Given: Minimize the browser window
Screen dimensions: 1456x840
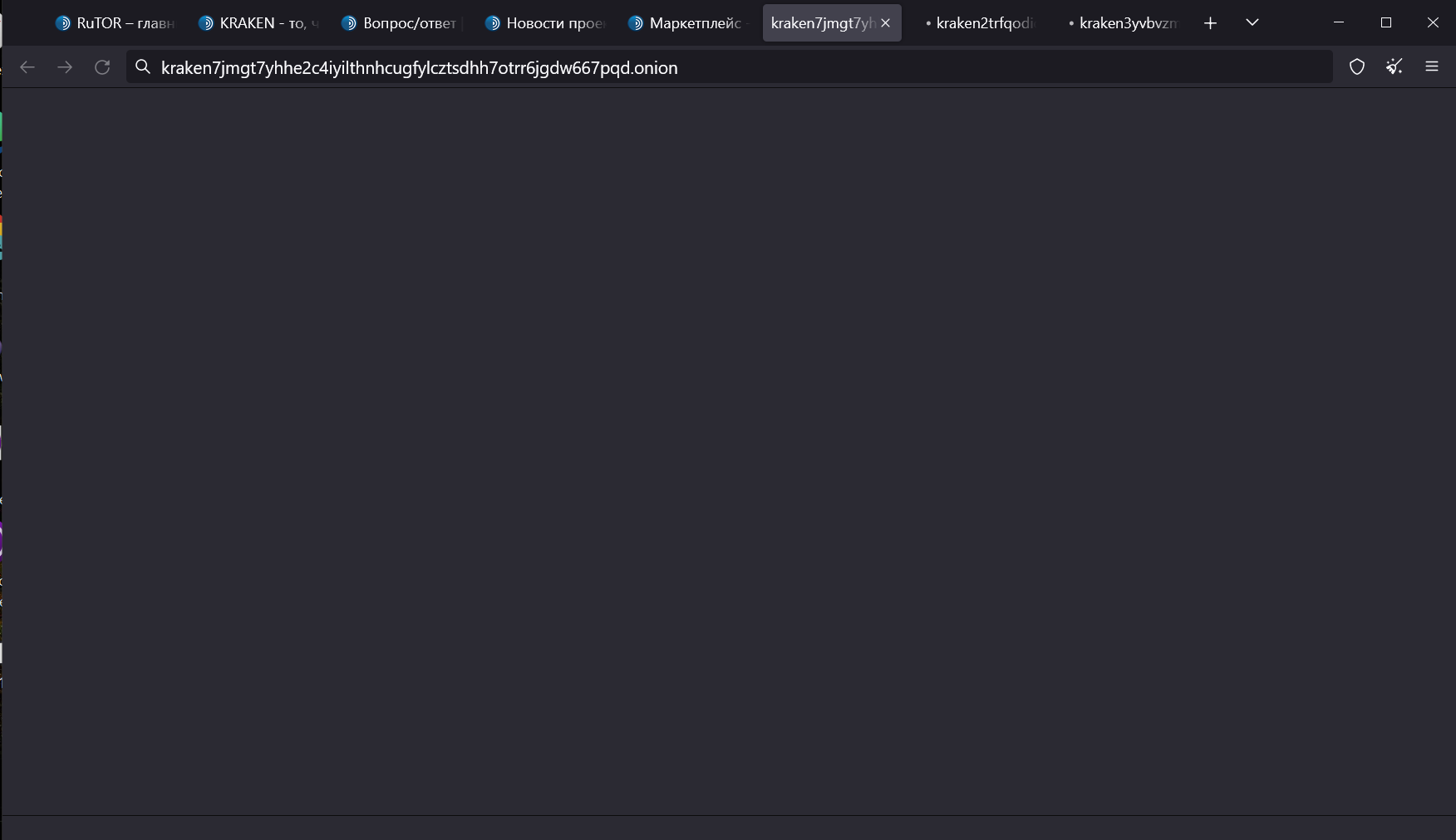Looking at the screenshot, I should 1339,23.
